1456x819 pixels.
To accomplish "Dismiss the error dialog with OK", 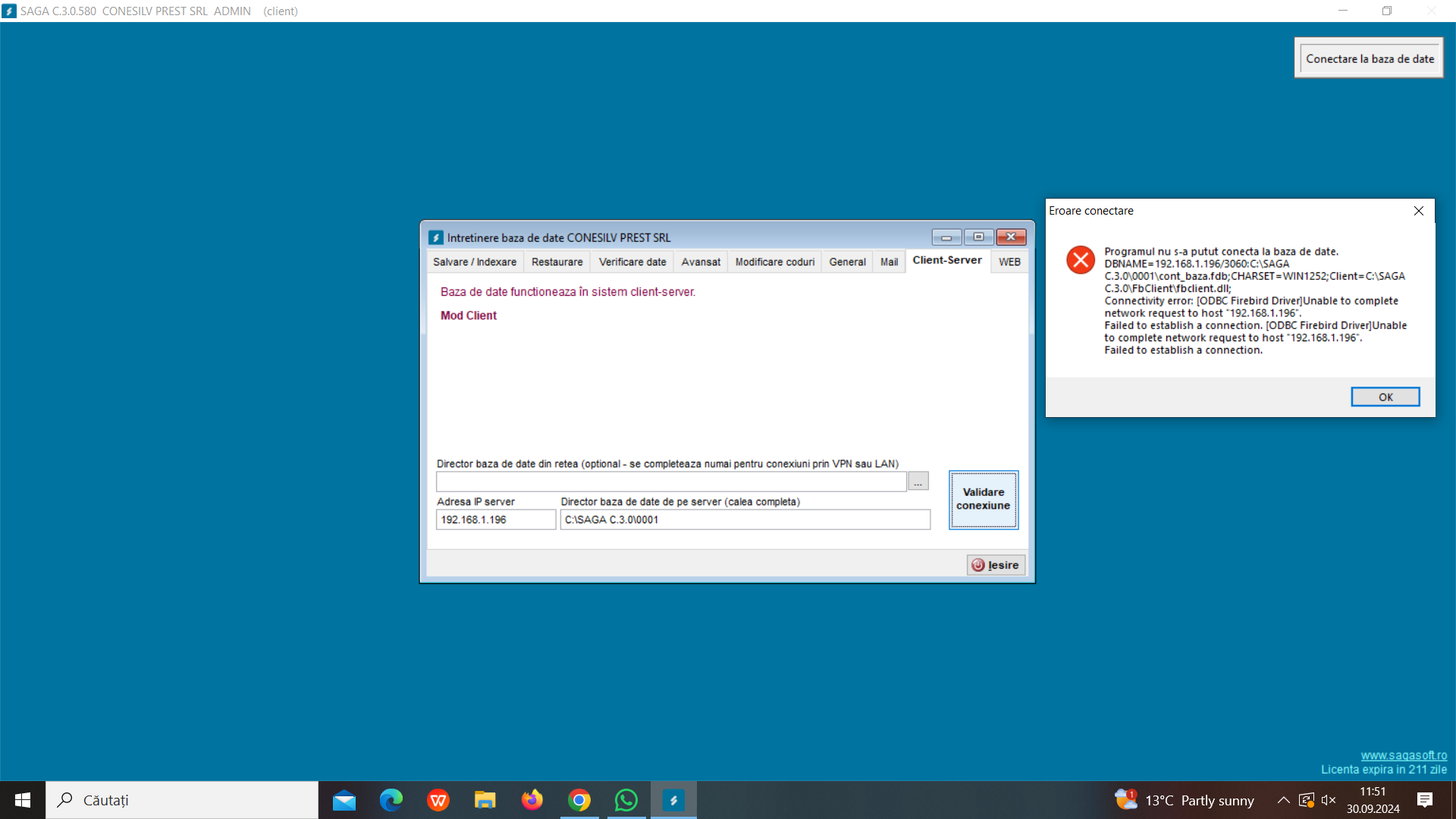I will [1385, 397].
